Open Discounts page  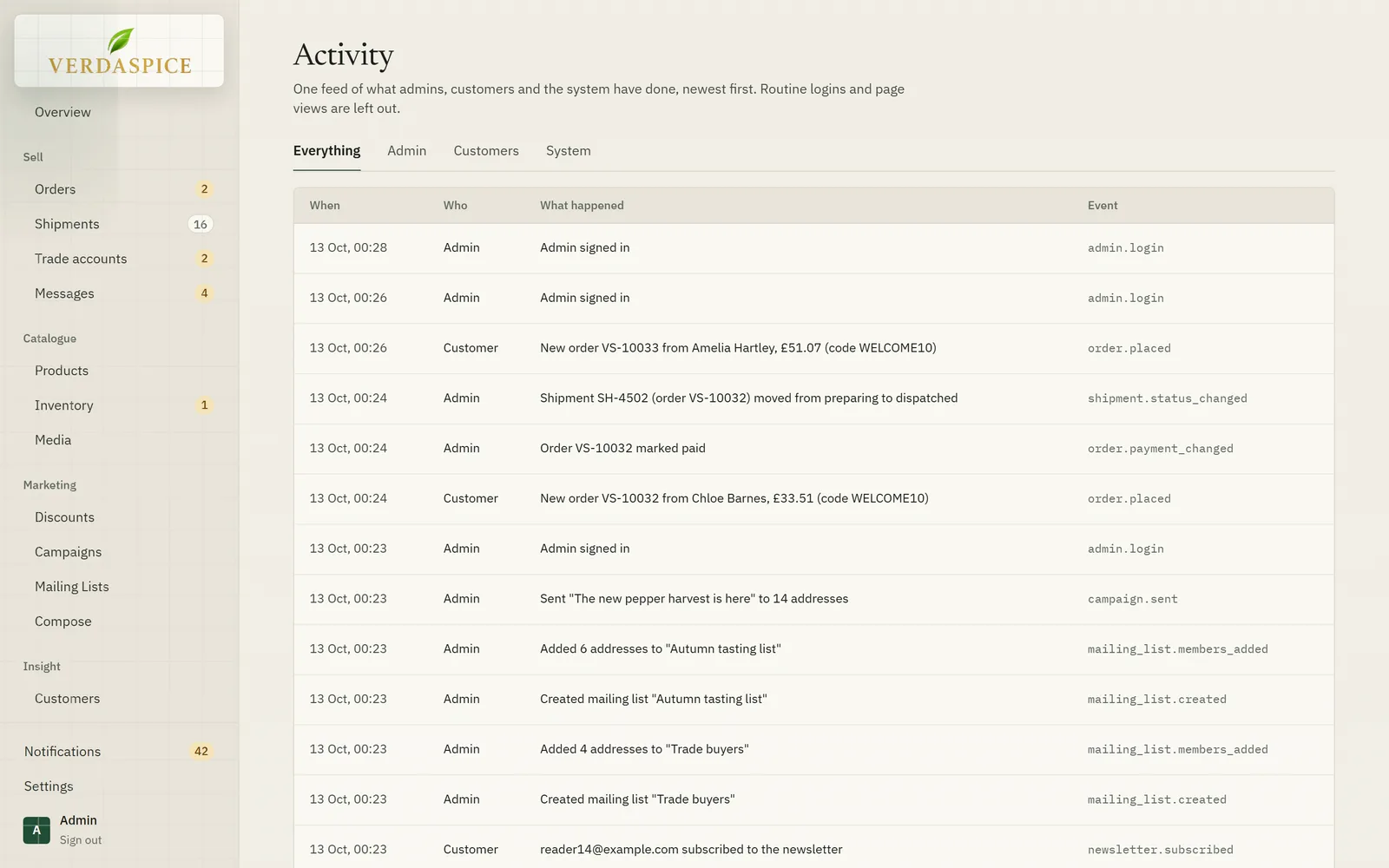[64, 517]
